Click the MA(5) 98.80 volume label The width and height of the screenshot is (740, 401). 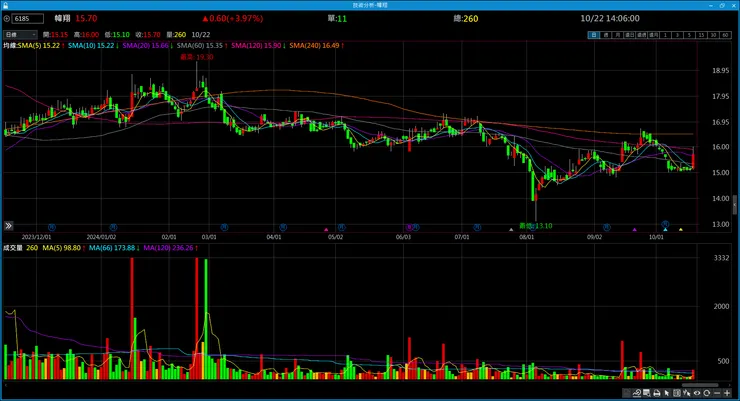tap(64, 248)
